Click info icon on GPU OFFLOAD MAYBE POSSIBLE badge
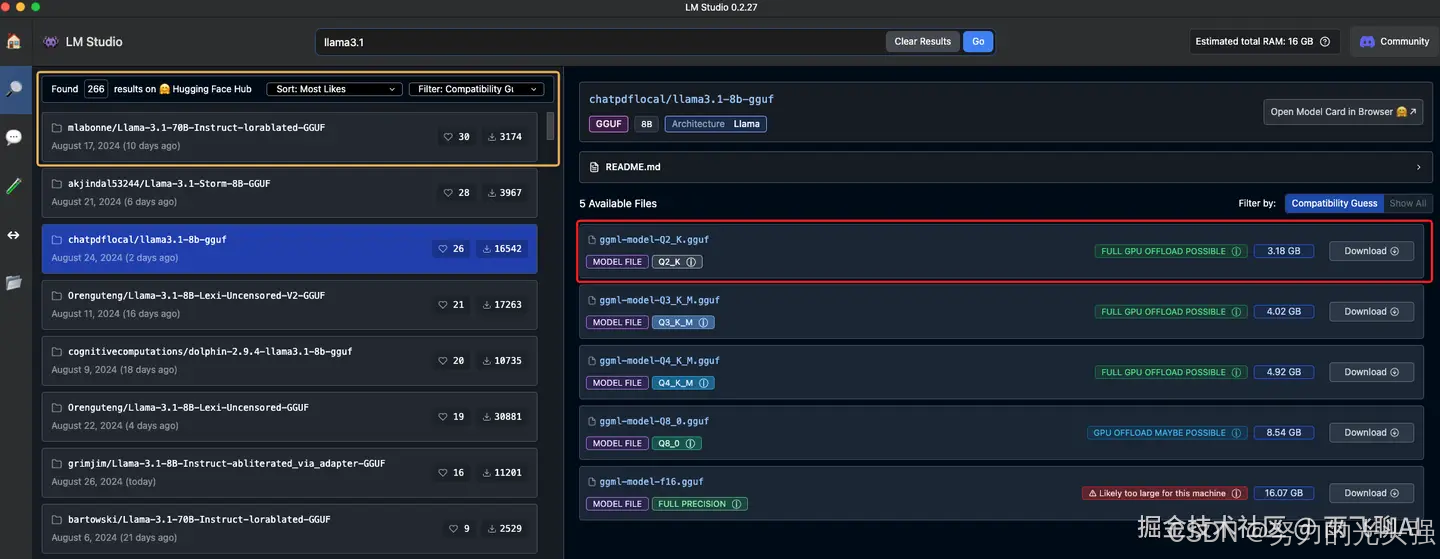 pos(1237,433)
